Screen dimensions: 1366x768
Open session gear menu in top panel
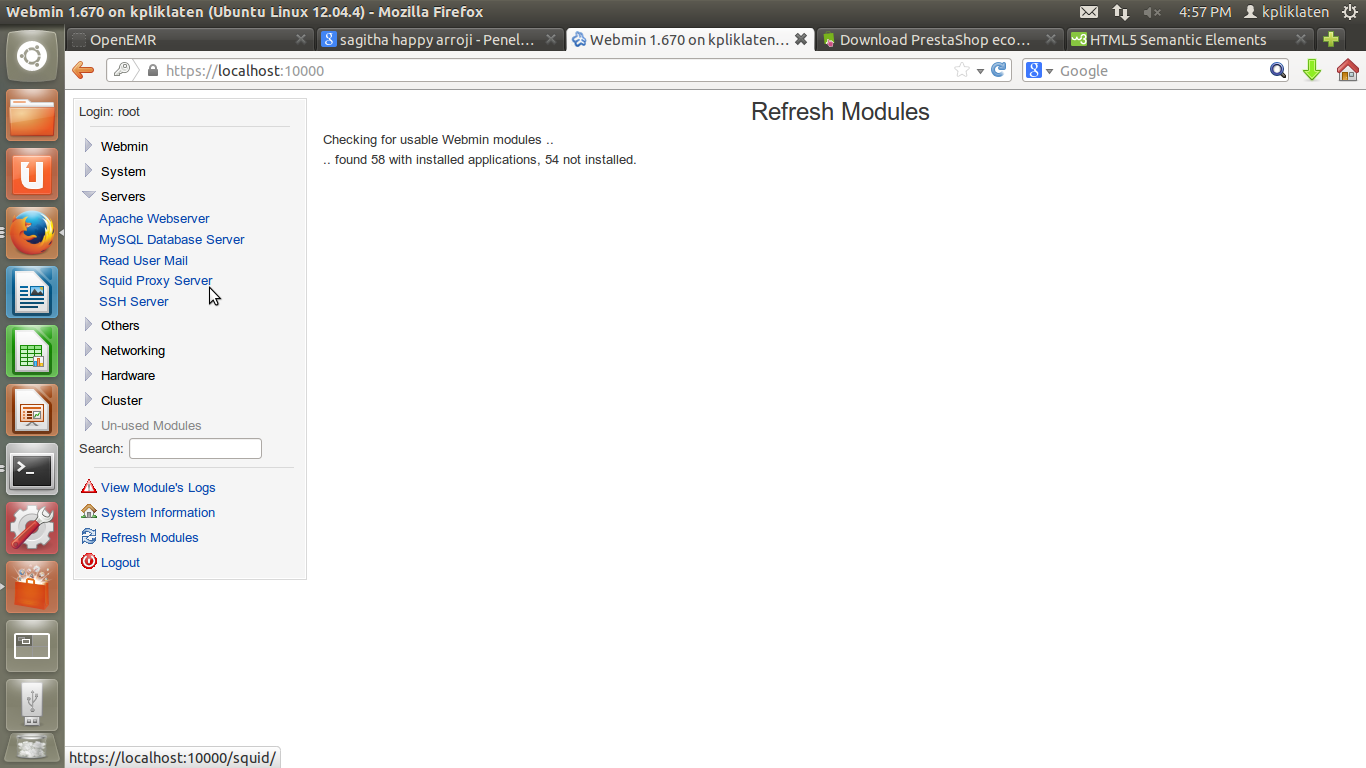pos(1350,12)
